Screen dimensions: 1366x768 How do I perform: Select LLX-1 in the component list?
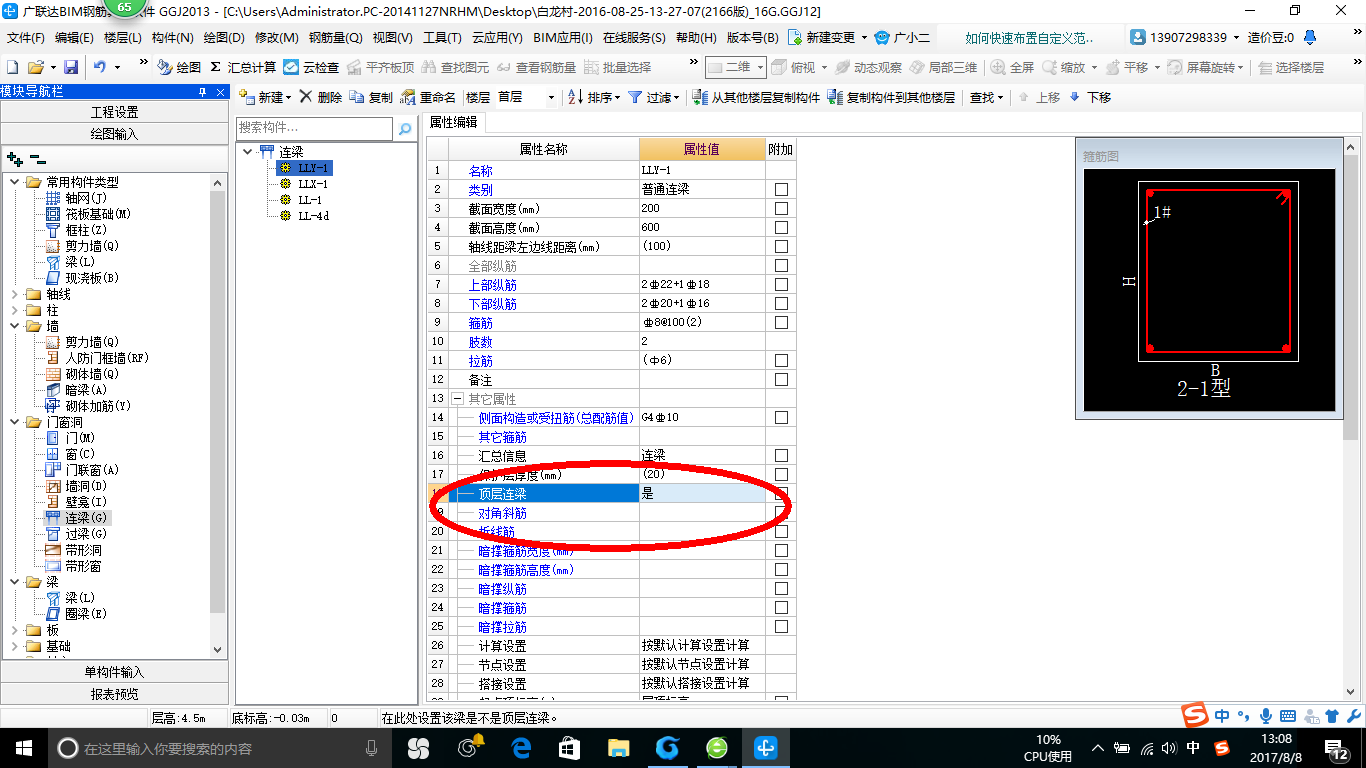(312, 184)
